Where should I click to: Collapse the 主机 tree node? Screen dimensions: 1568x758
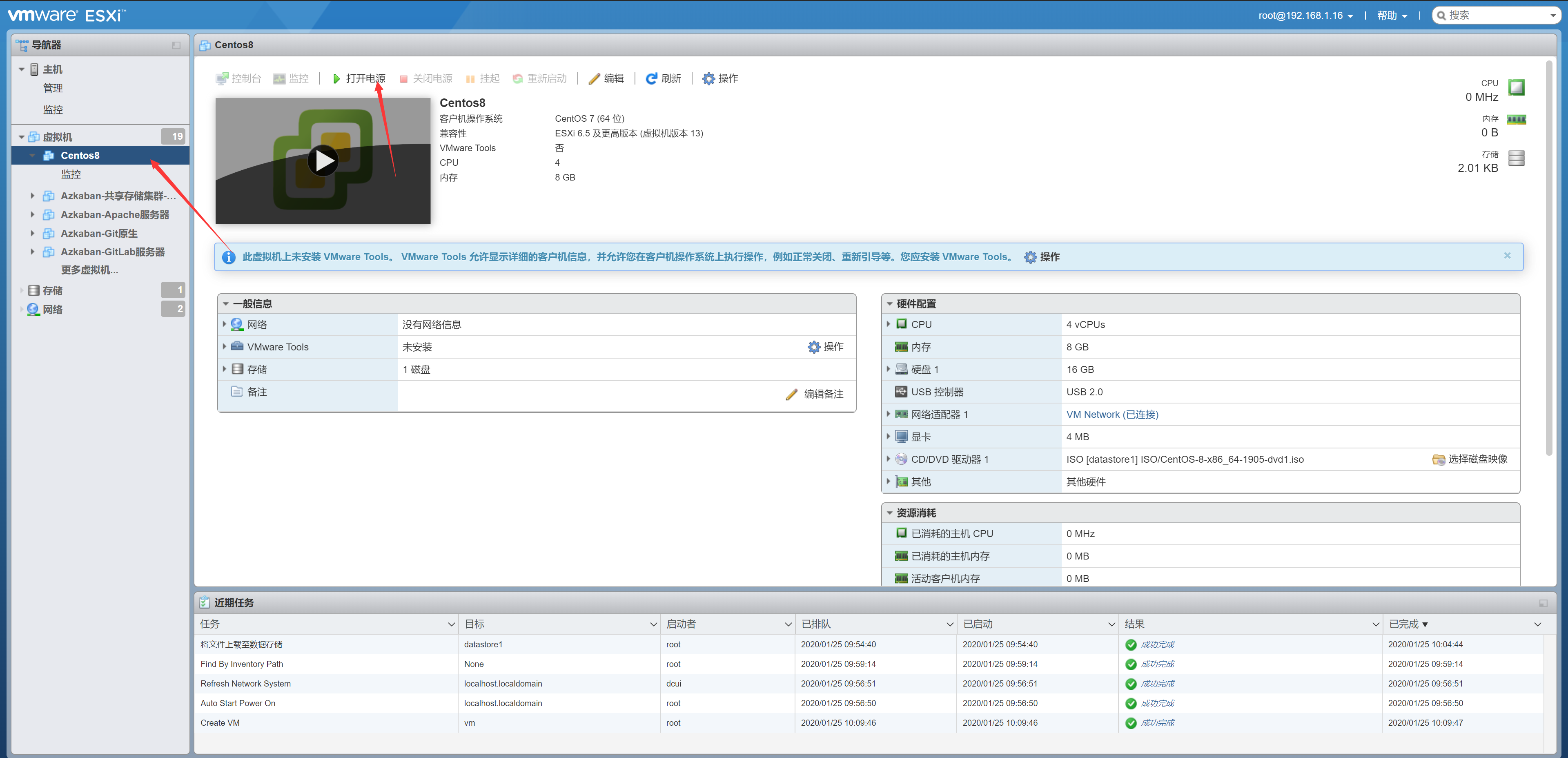tap(21, 69)
